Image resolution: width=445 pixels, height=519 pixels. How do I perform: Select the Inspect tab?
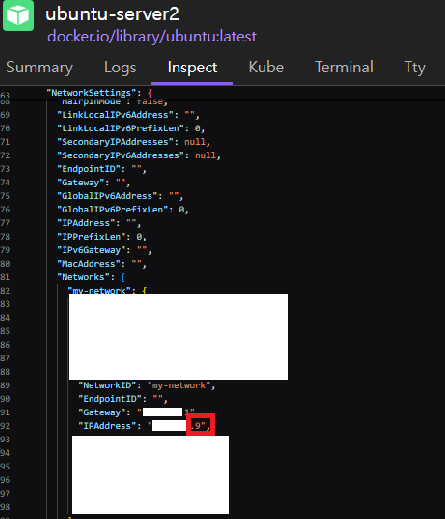[x=192, y=68]
